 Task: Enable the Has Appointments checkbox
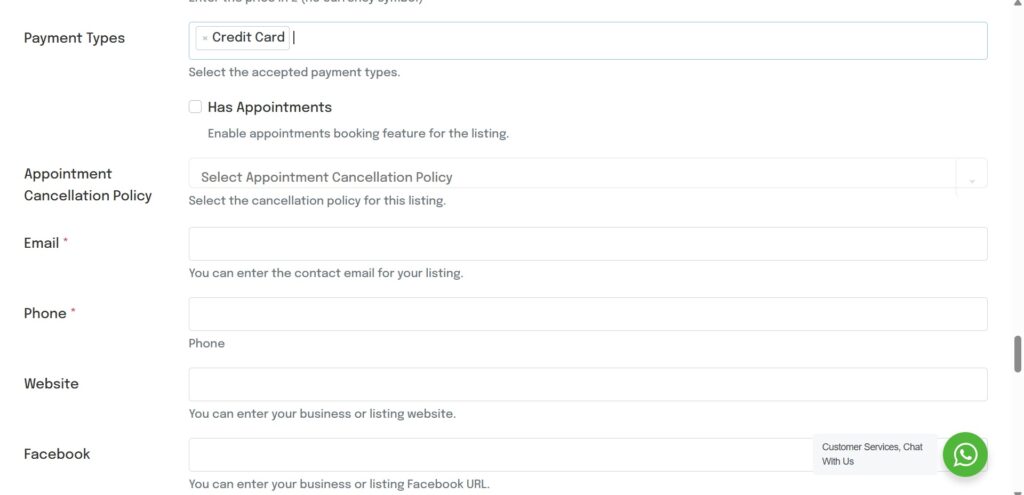[x=195, y=107]
